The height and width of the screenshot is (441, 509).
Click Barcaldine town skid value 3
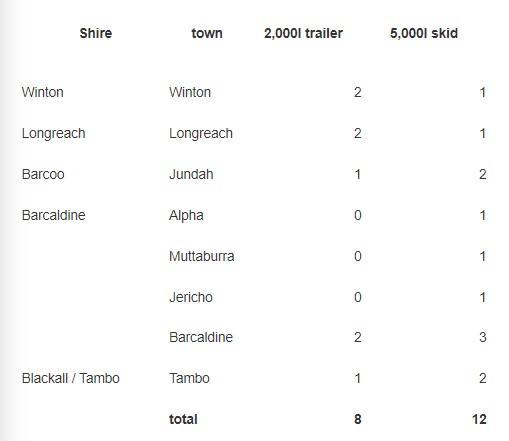[483, 337]
